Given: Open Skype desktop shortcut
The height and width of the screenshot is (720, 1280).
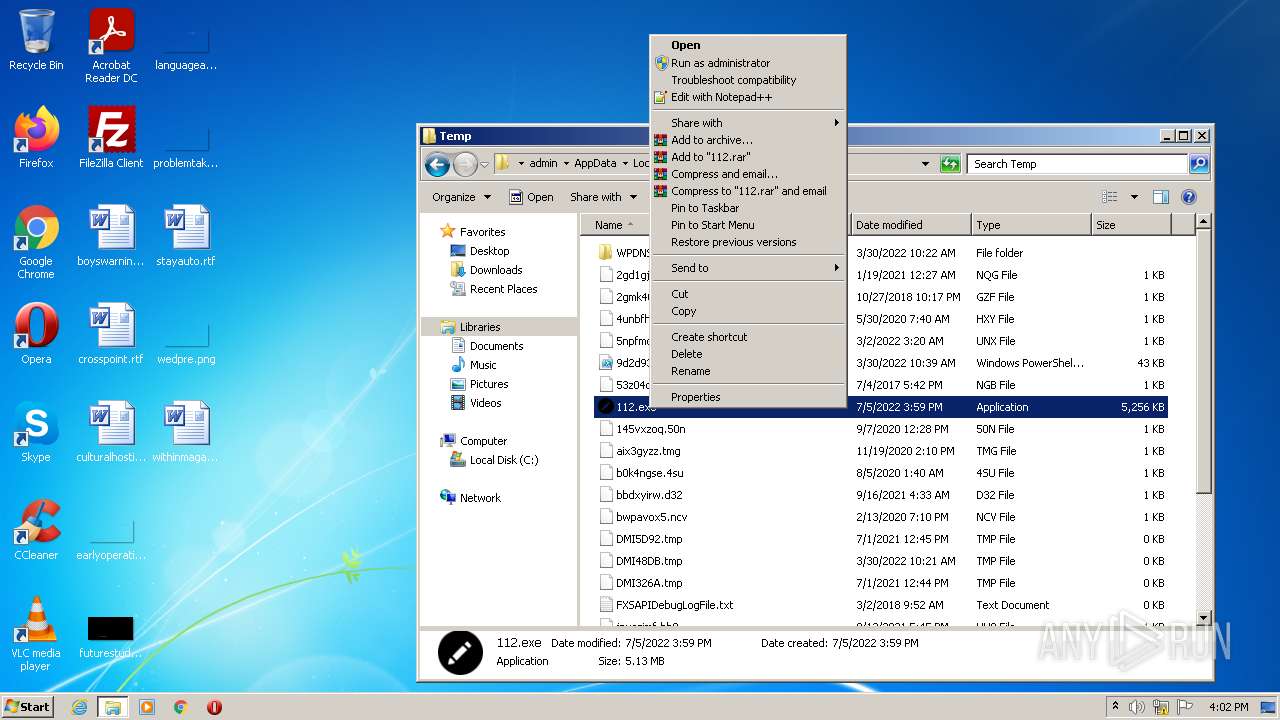Looking at the screenshot, I should point(36,432).
